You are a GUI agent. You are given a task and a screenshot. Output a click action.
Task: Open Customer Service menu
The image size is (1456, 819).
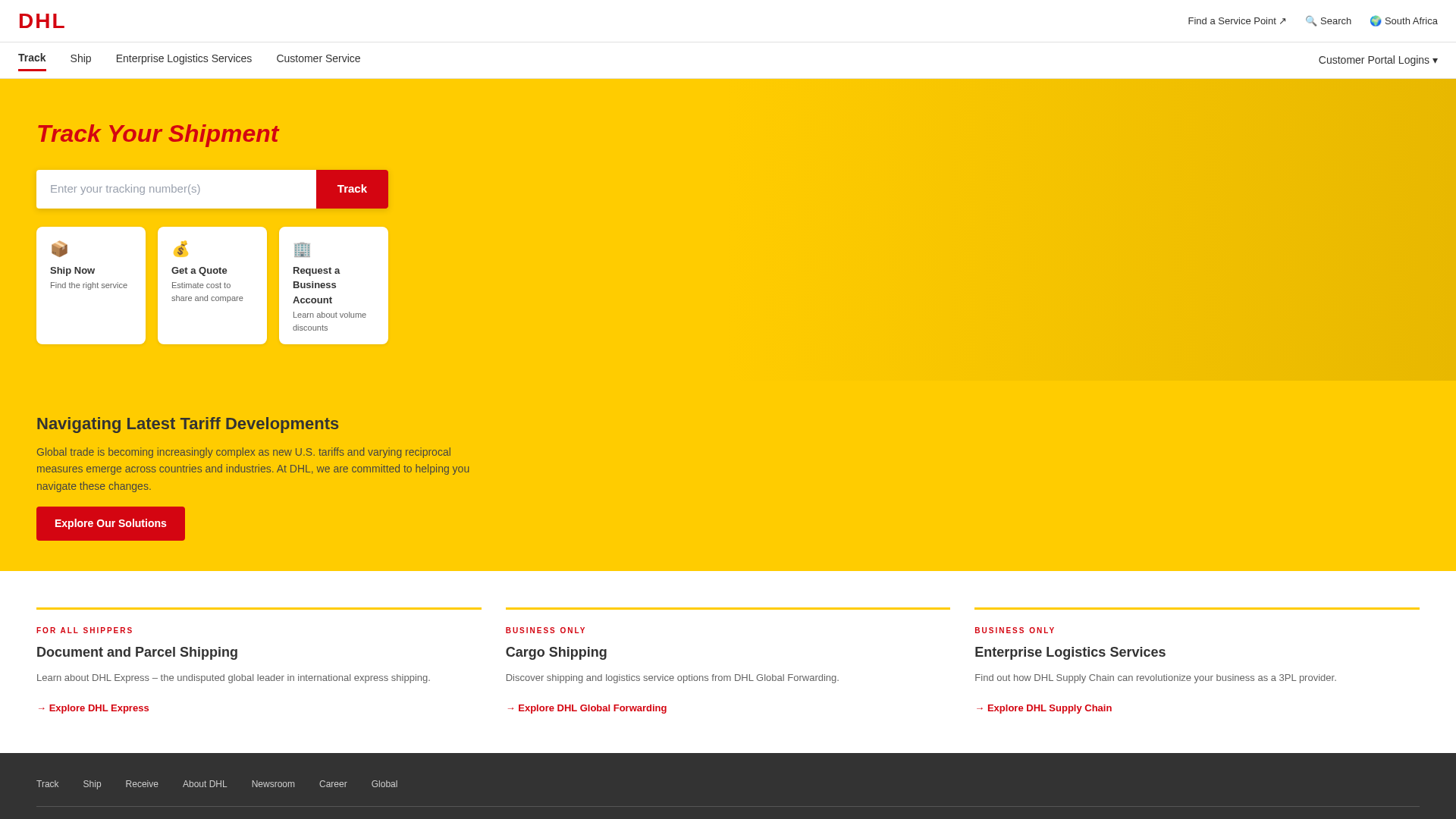tap(318, 58)
